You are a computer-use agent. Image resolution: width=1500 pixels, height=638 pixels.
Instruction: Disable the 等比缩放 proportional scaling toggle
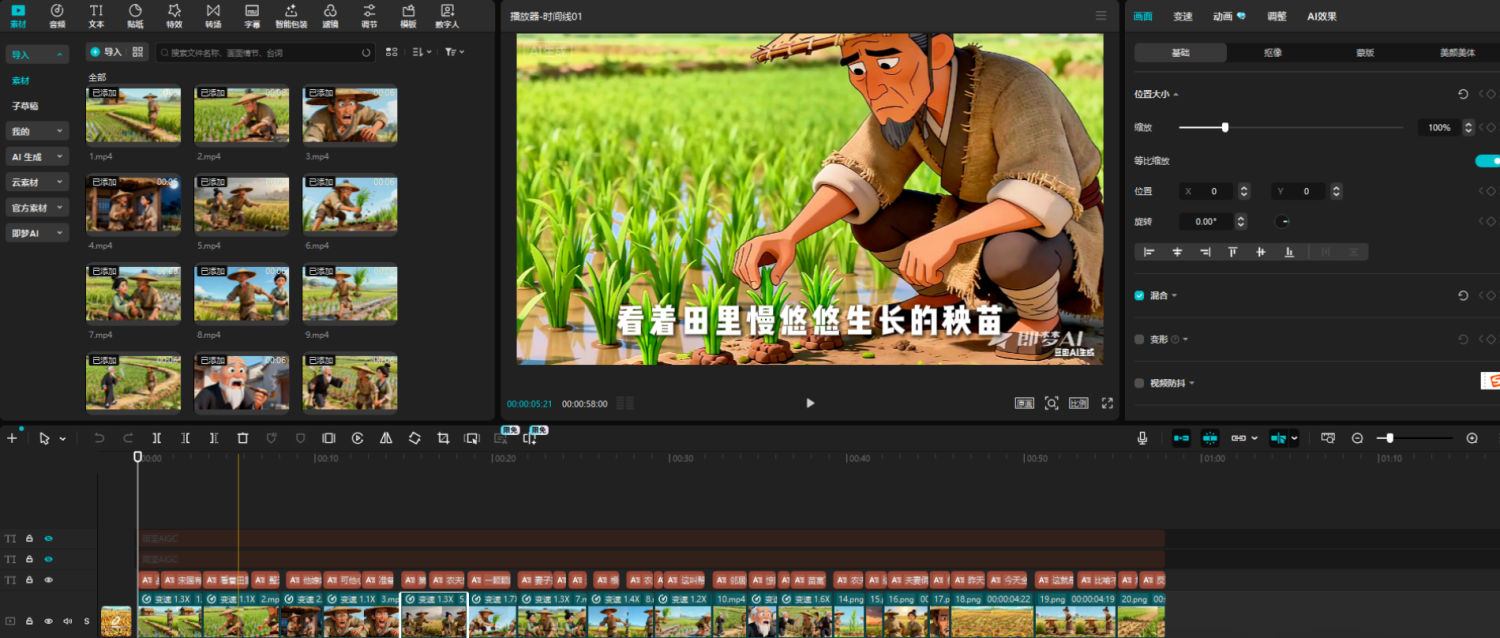pyautogui.click(x=1489, y=160)
